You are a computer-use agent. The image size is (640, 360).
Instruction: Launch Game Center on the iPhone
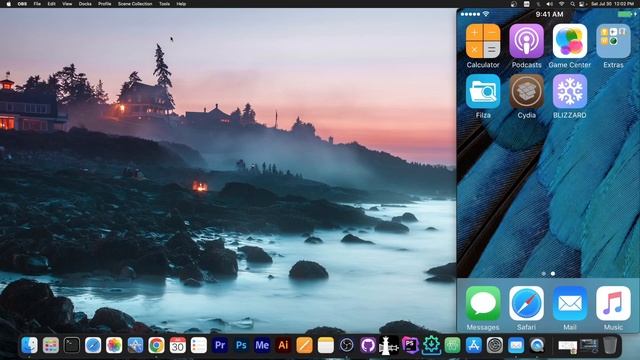(570, 41)
